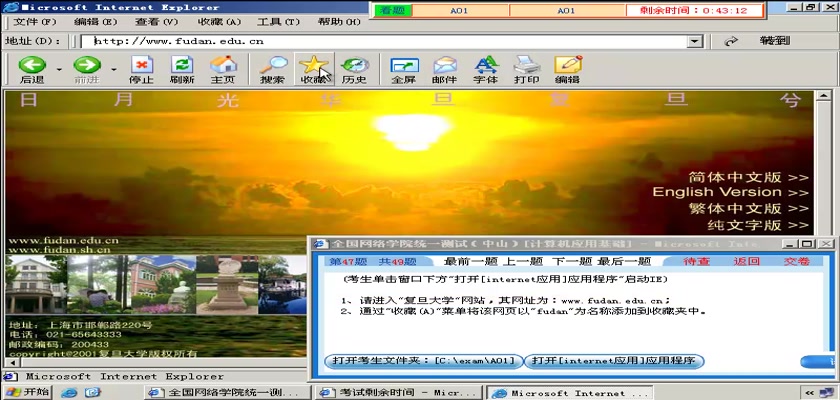Click the 共49题 total label
840x400 pixels.
coord(397,261)
